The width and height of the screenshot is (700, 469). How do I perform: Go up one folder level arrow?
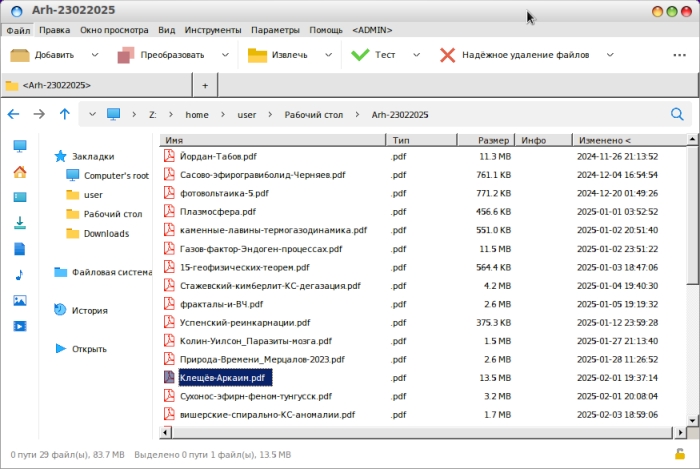(65, 114)
